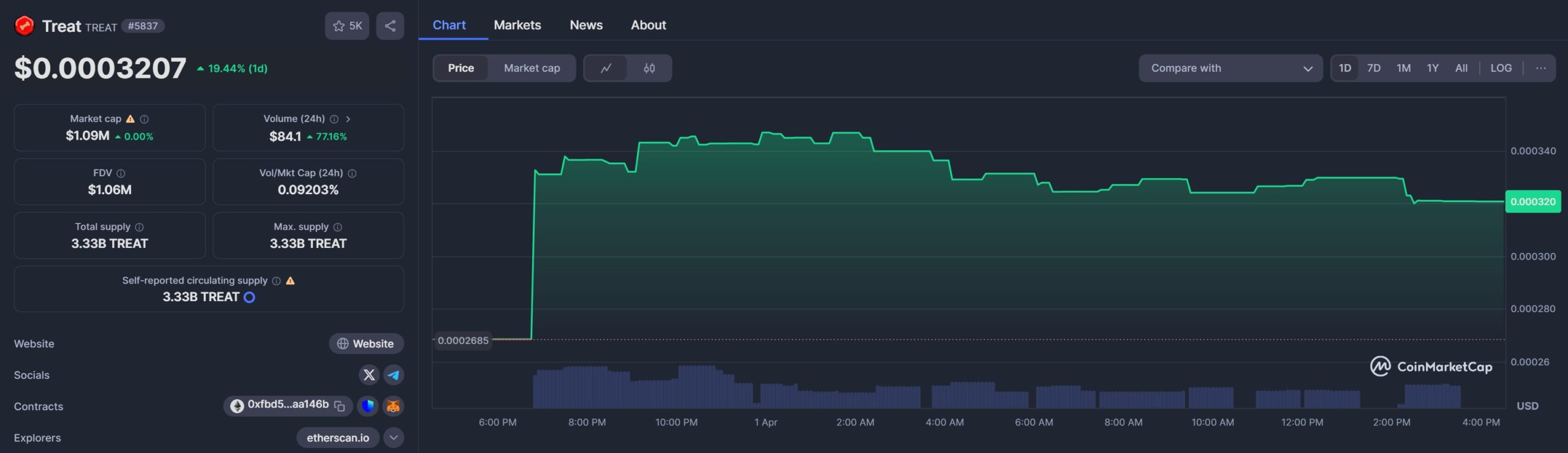Click Market cap warning triangle icon
Viewport: 1568px width, 453px height.
pyautogui.click(x=130, y=119)
